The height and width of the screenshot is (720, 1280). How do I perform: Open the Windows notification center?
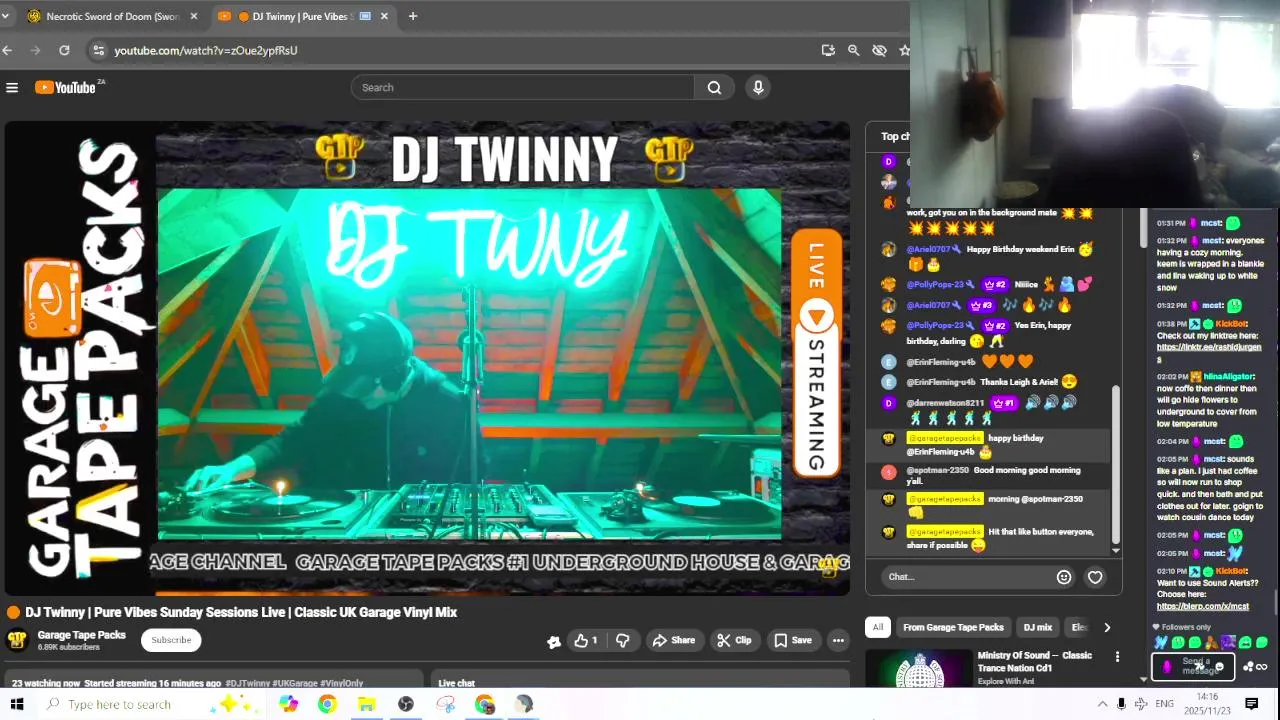tap(1251, 704)
